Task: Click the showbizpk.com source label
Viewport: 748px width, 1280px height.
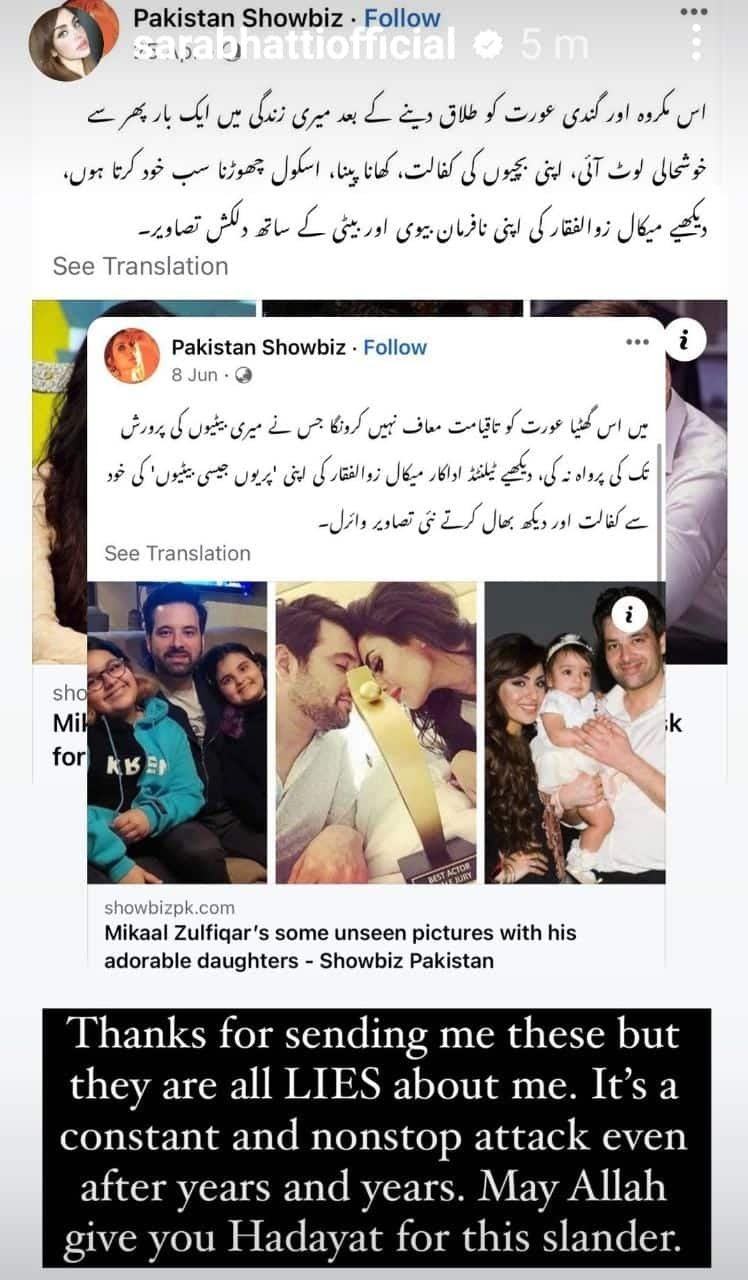Action: [x=169, y=908]
